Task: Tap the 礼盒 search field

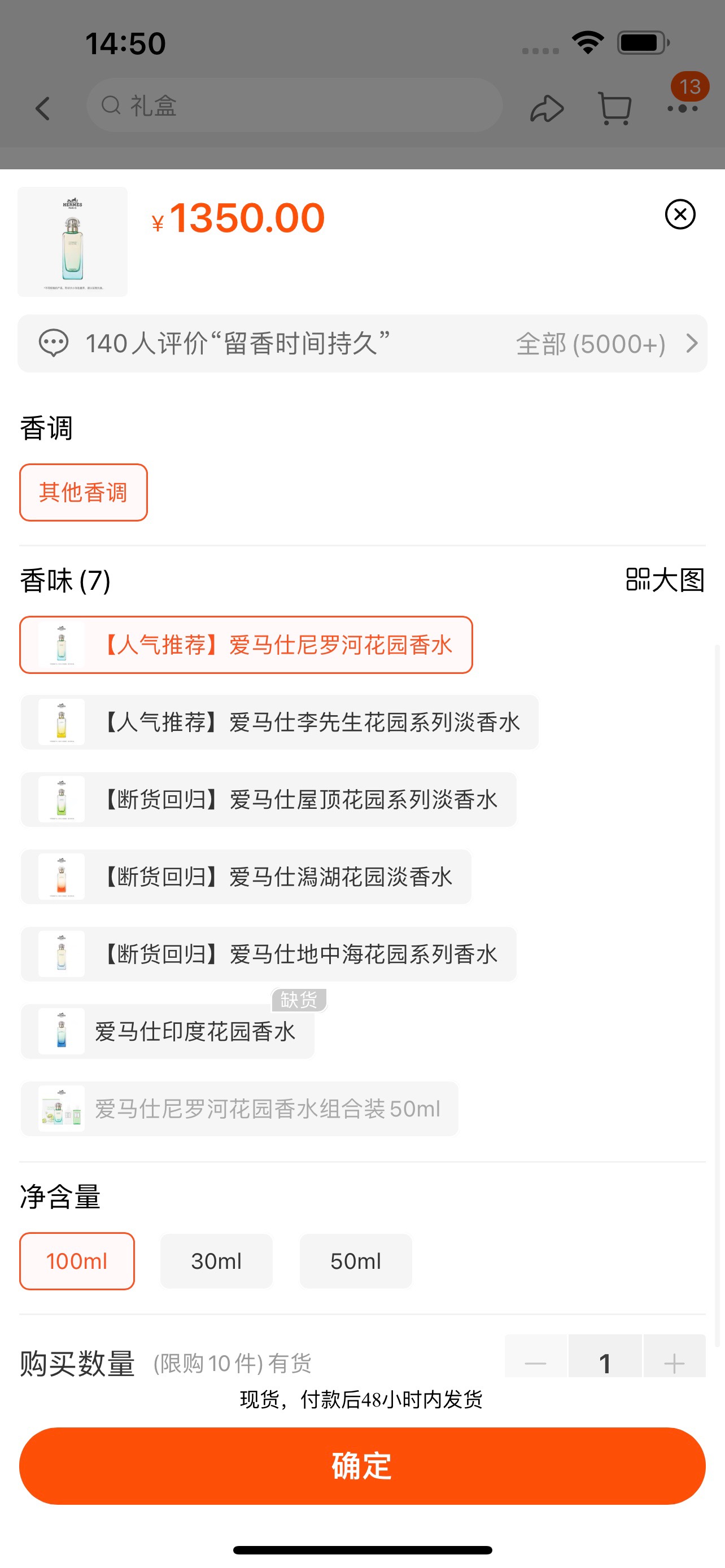Action: (x=294, y=106)
